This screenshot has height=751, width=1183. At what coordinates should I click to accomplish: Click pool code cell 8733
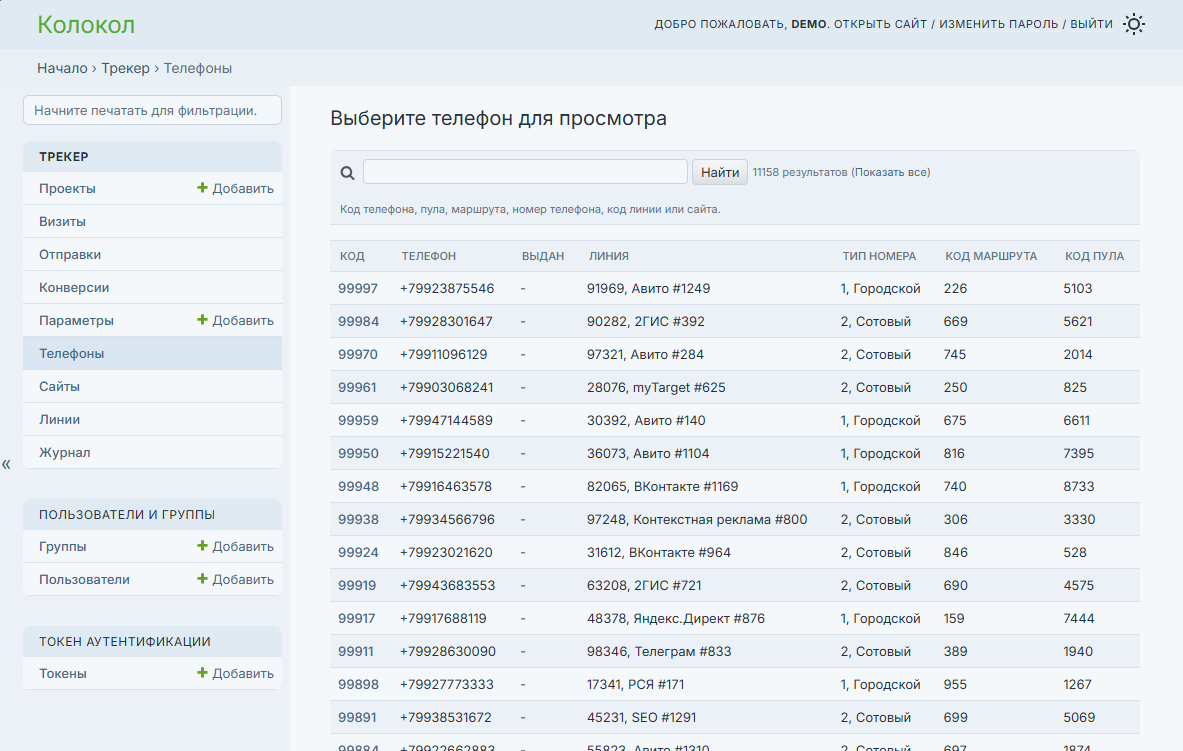[1079, 487]
